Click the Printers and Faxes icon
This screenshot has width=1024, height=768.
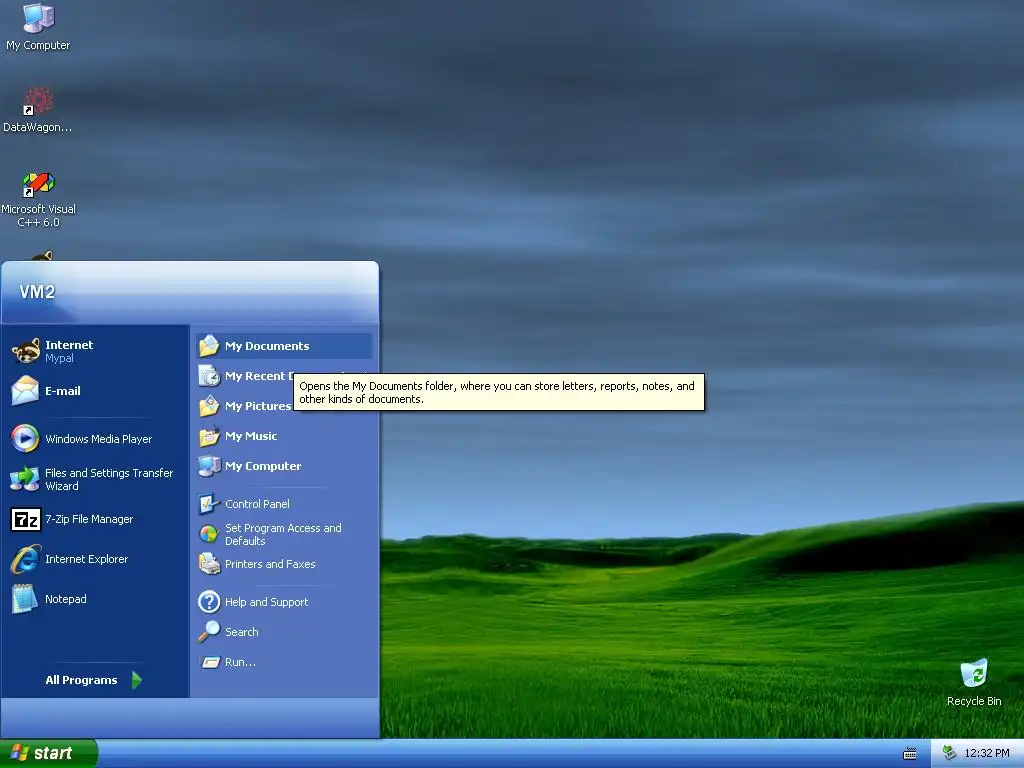point(209,564)
